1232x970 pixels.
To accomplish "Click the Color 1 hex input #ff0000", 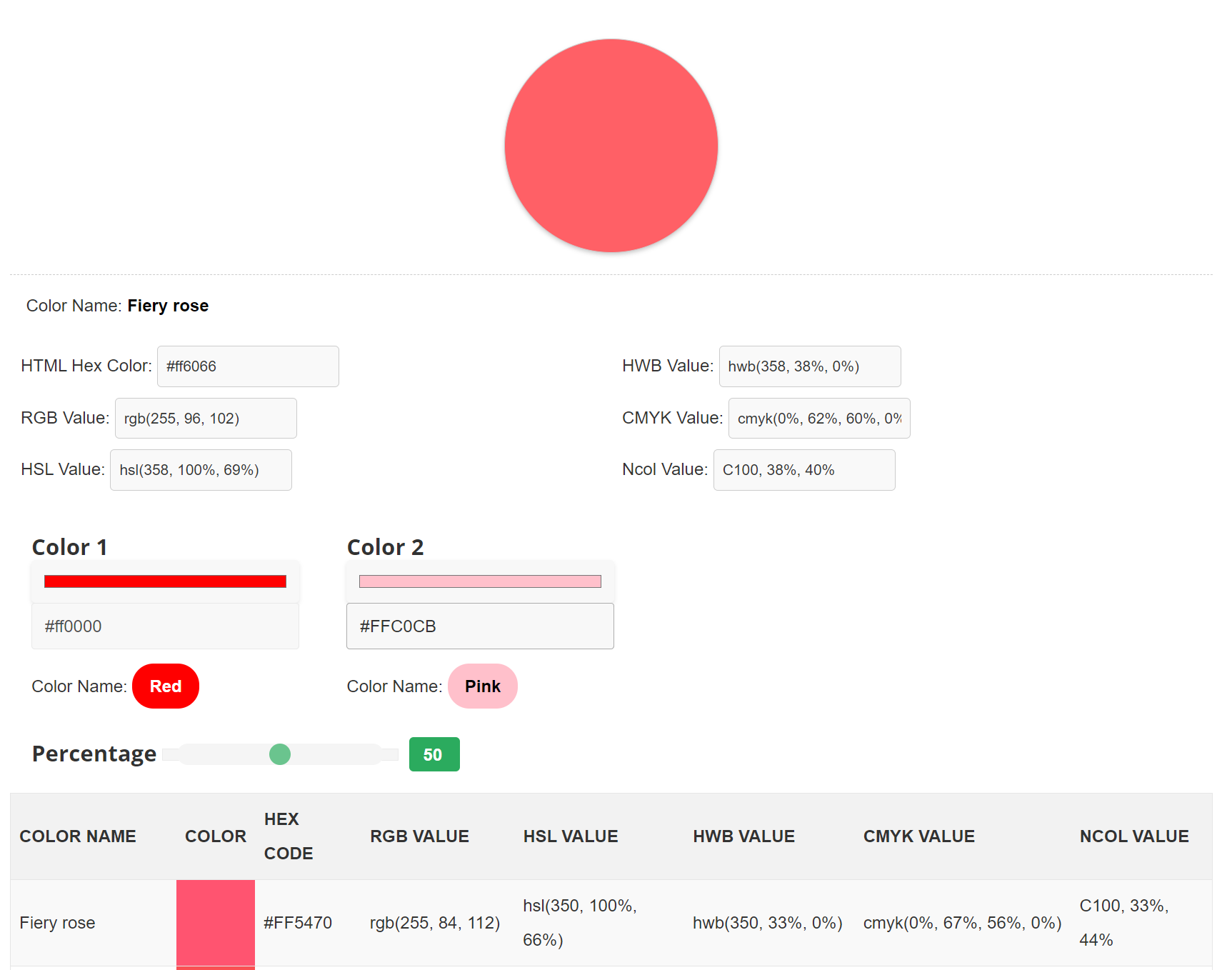I will (165, 626).
